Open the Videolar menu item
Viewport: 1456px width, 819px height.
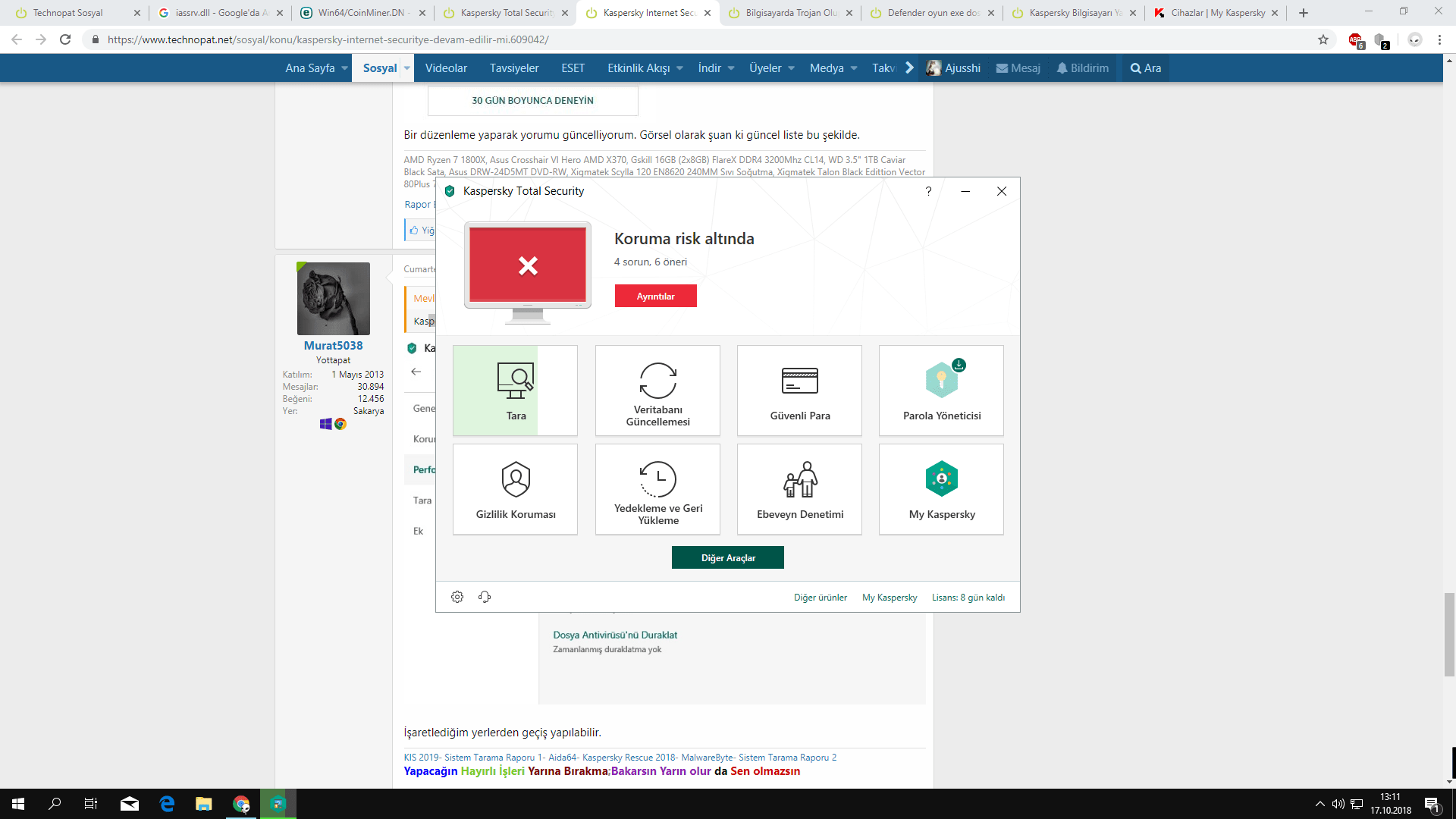click(x=446, y=68)
